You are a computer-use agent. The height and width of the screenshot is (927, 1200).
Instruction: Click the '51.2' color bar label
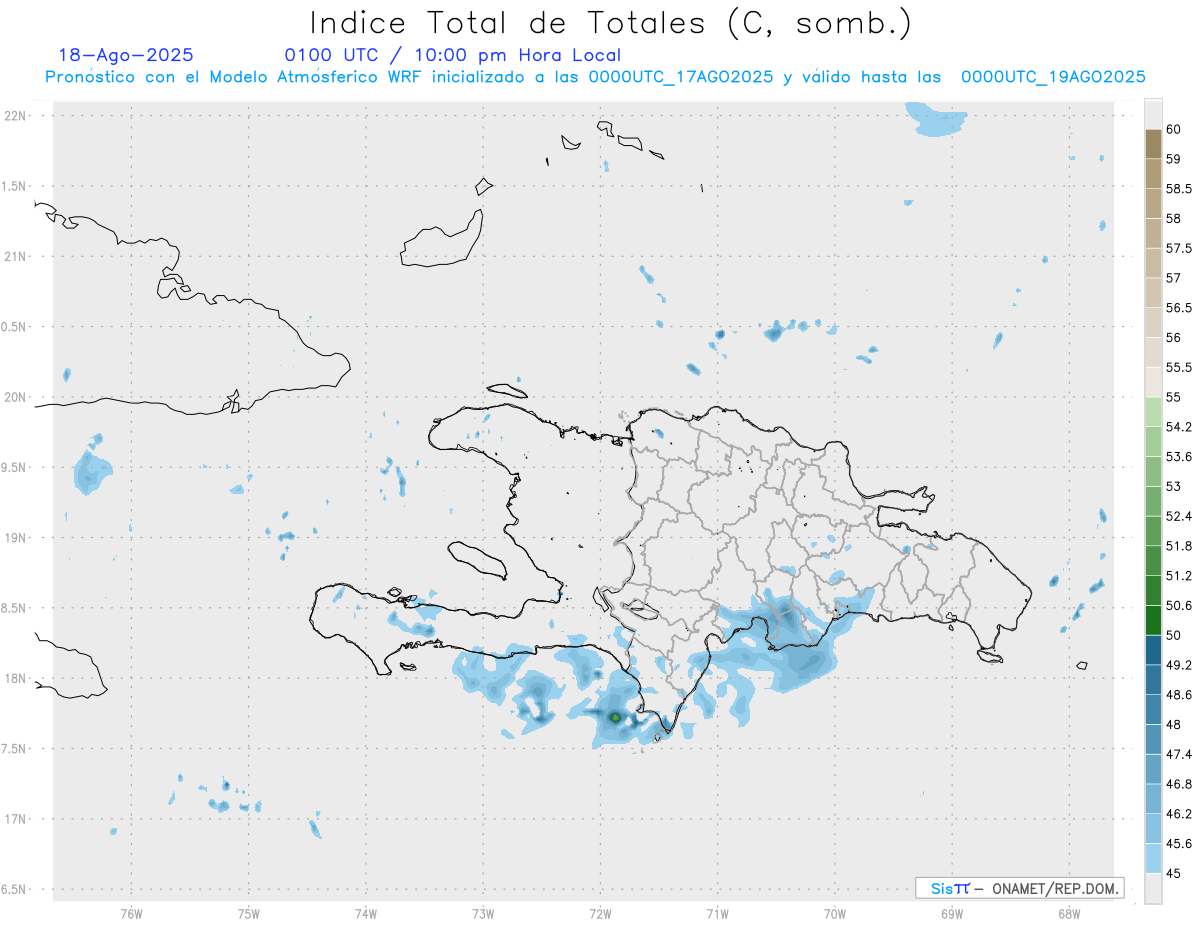tap(1179, 576)
